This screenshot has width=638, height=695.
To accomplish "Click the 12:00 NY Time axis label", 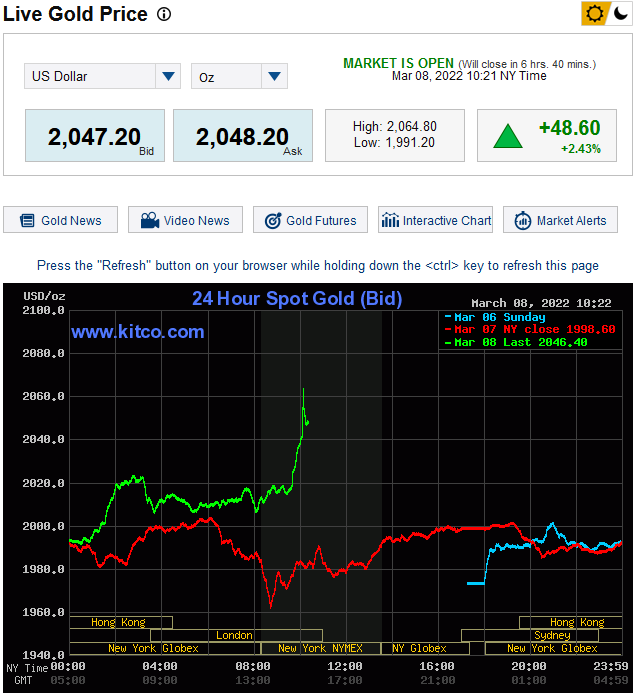I will (x=344, y=666).
